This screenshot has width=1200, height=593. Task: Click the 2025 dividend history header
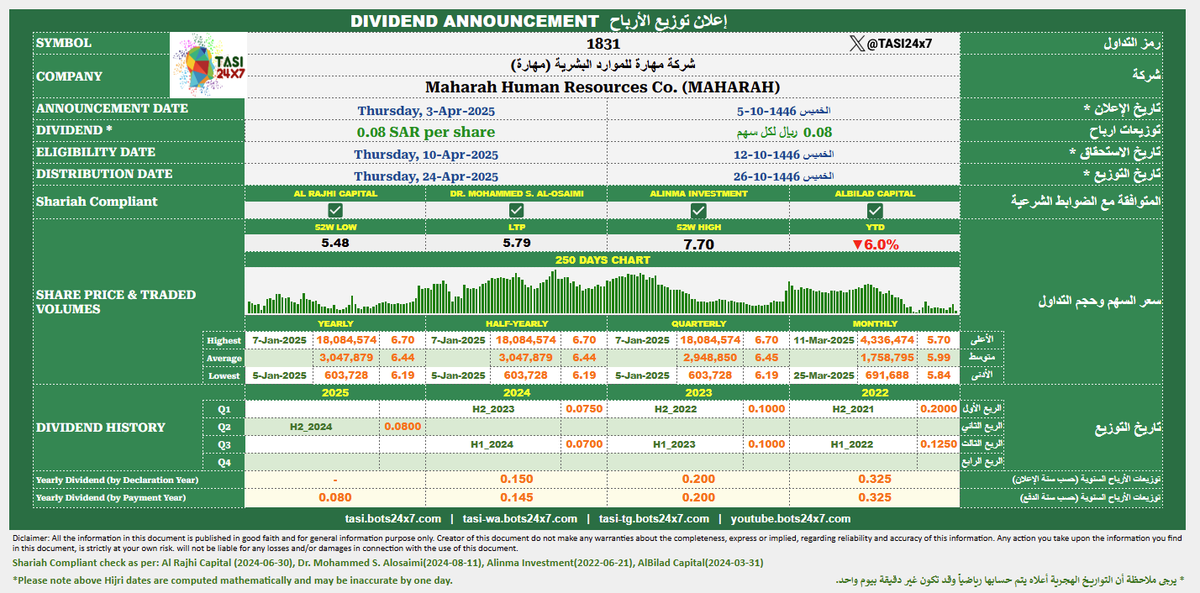pyautogui.click(x=335, y=393)
